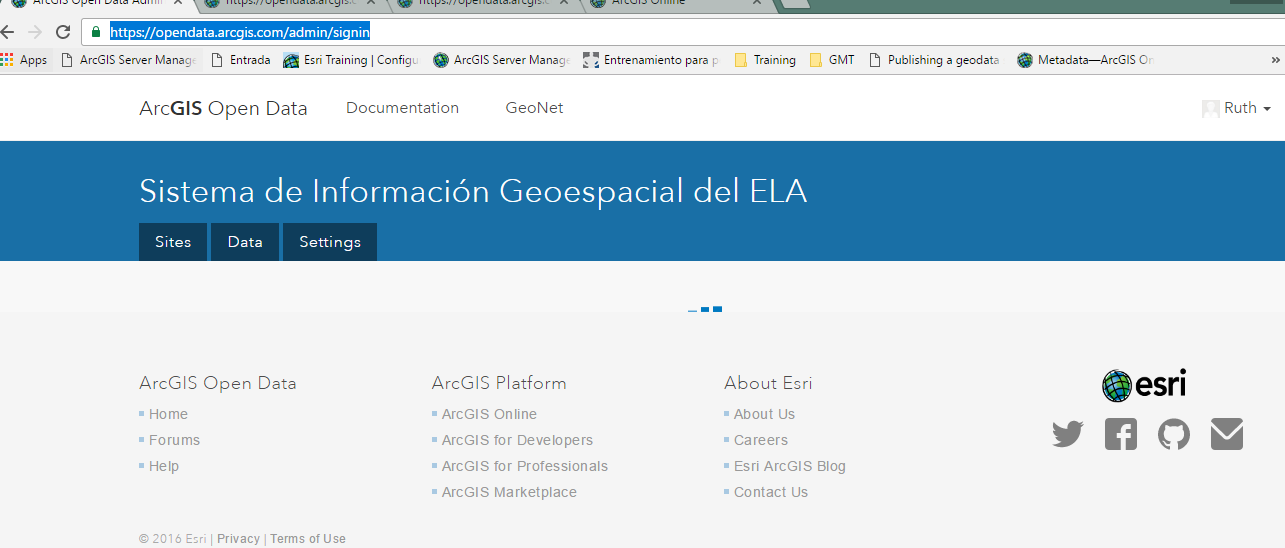Open the Metadata—ArcGIS Online bookmark
This screenshot has height=548, width=1285.
click(1086, 60)
